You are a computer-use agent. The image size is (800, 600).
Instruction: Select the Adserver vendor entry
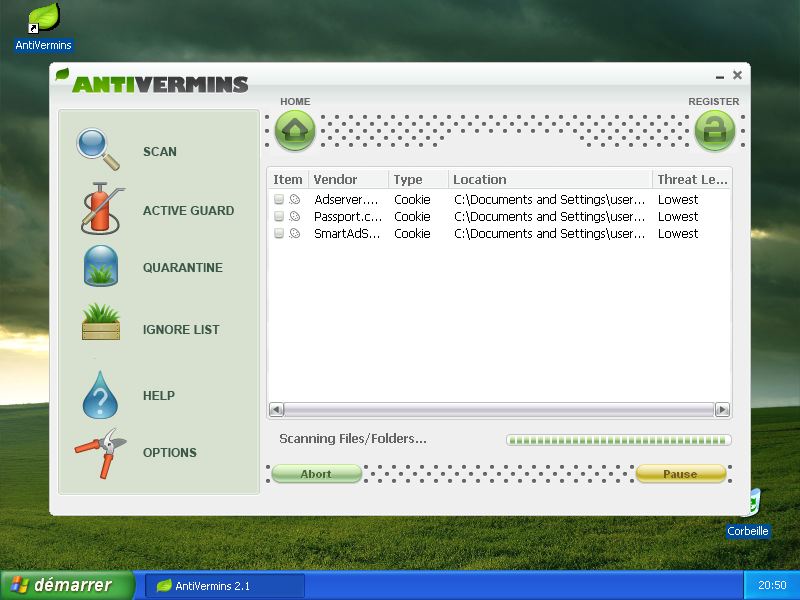(346, 199)
